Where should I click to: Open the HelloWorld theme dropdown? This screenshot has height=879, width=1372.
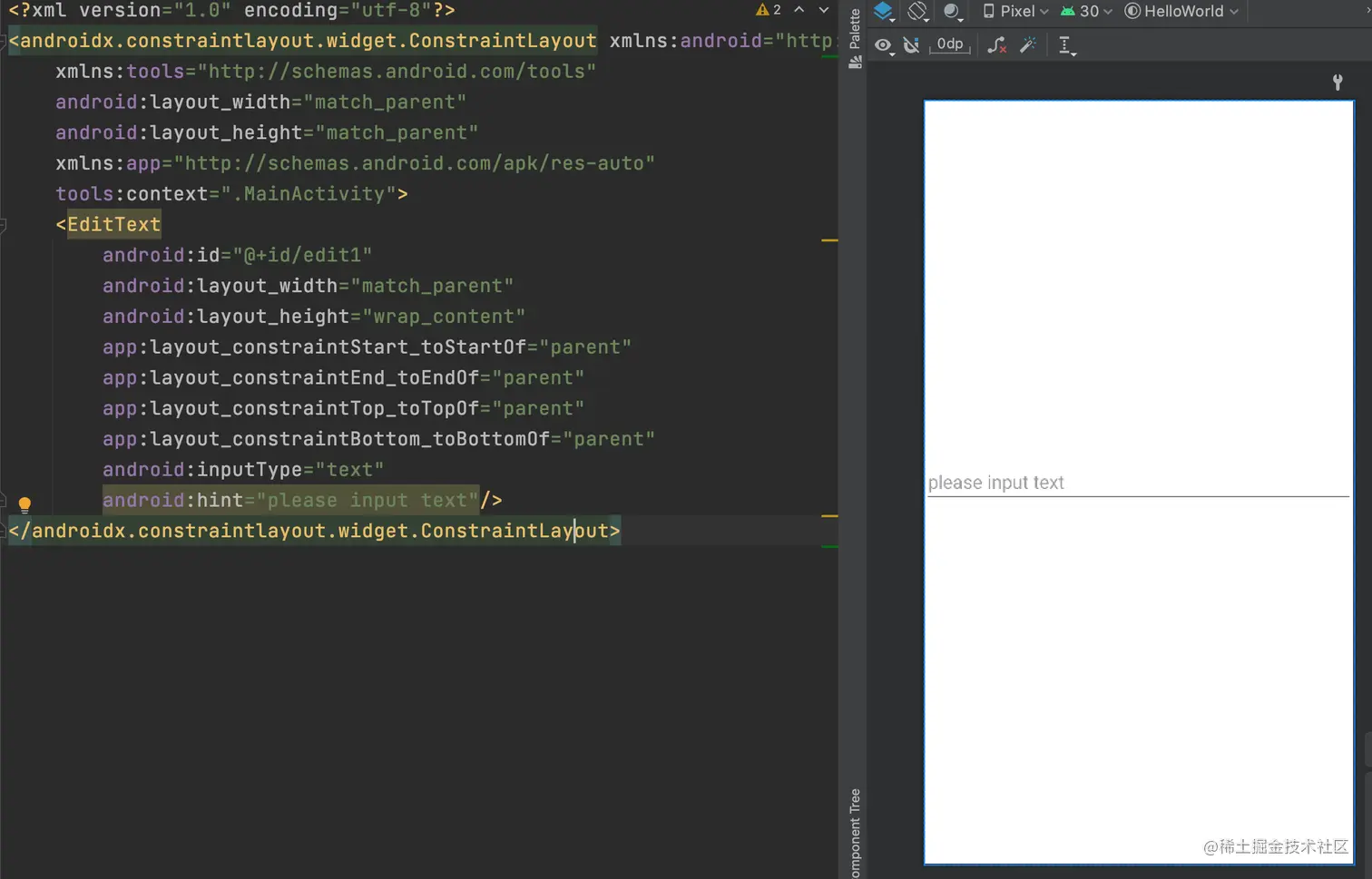[x=1181, y=12]
